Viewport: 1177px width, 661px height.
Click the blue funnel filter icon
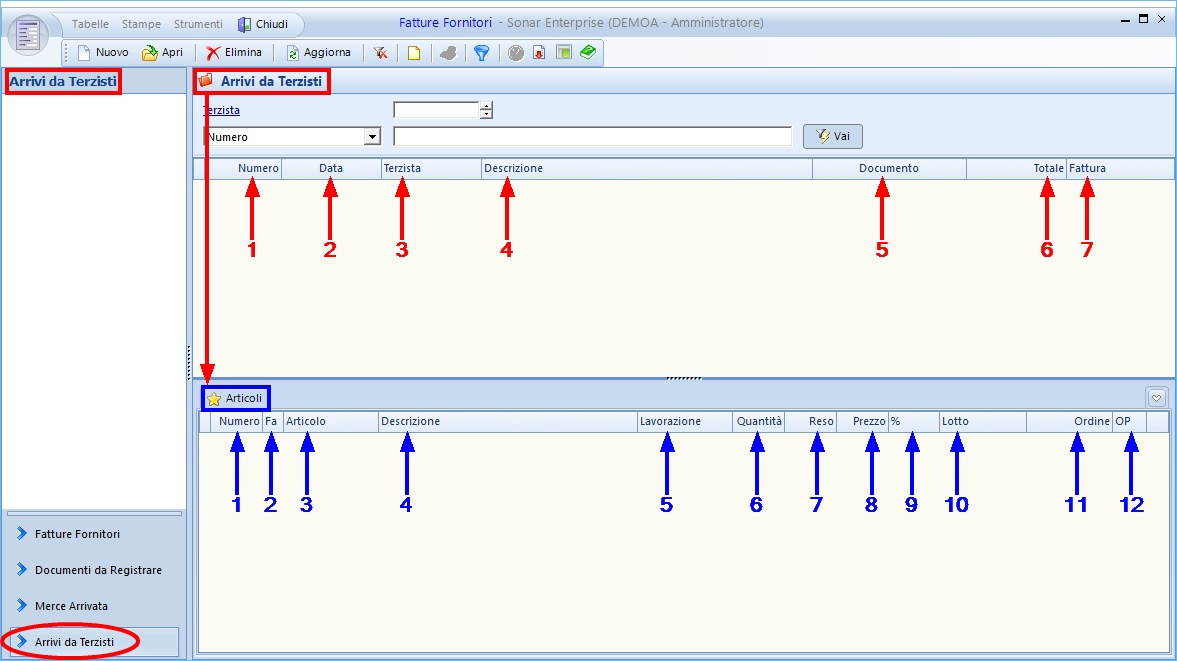[x=481, y=53]
